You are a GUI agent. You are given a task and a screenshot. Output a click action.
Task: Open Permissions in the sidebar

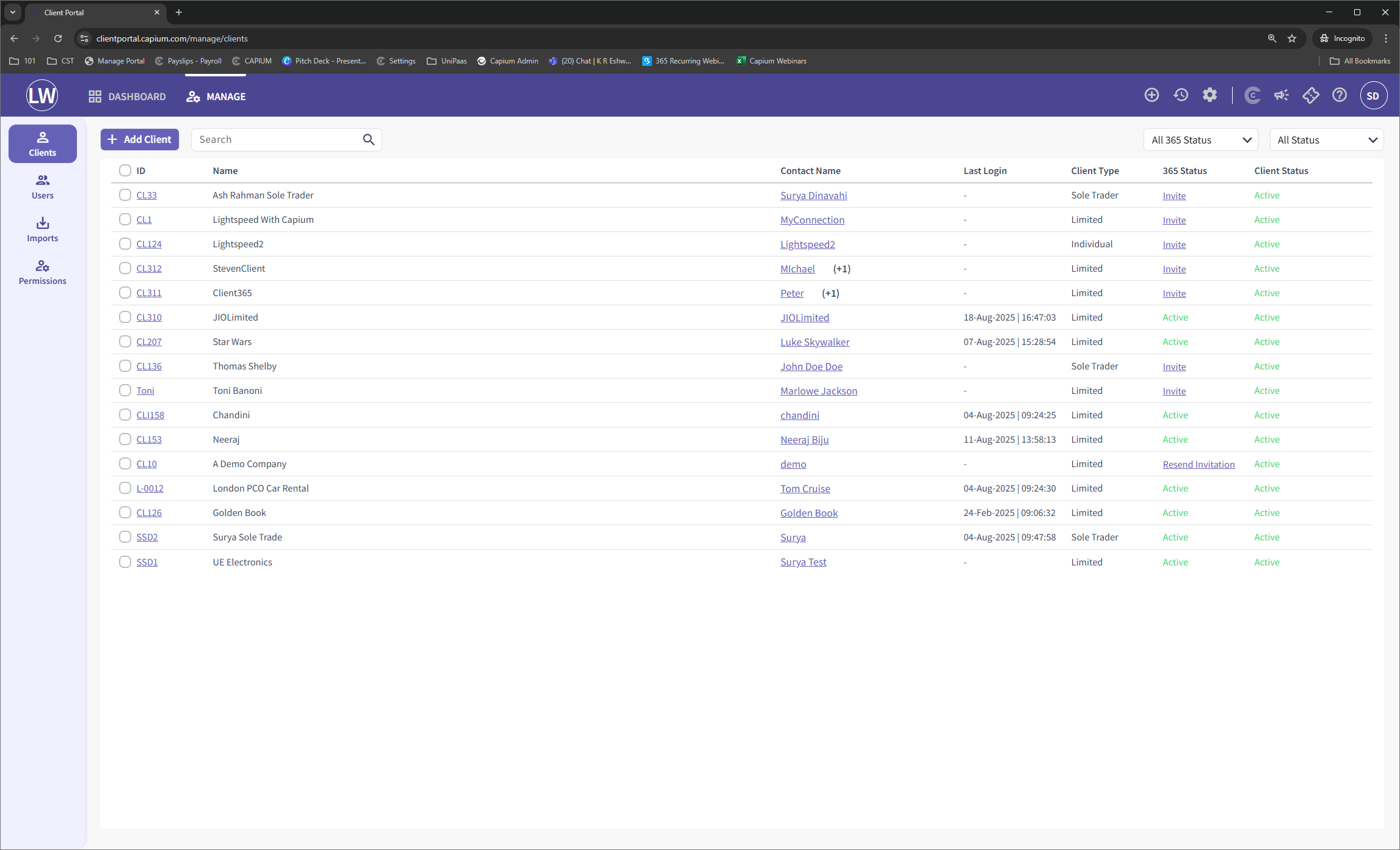43,272
